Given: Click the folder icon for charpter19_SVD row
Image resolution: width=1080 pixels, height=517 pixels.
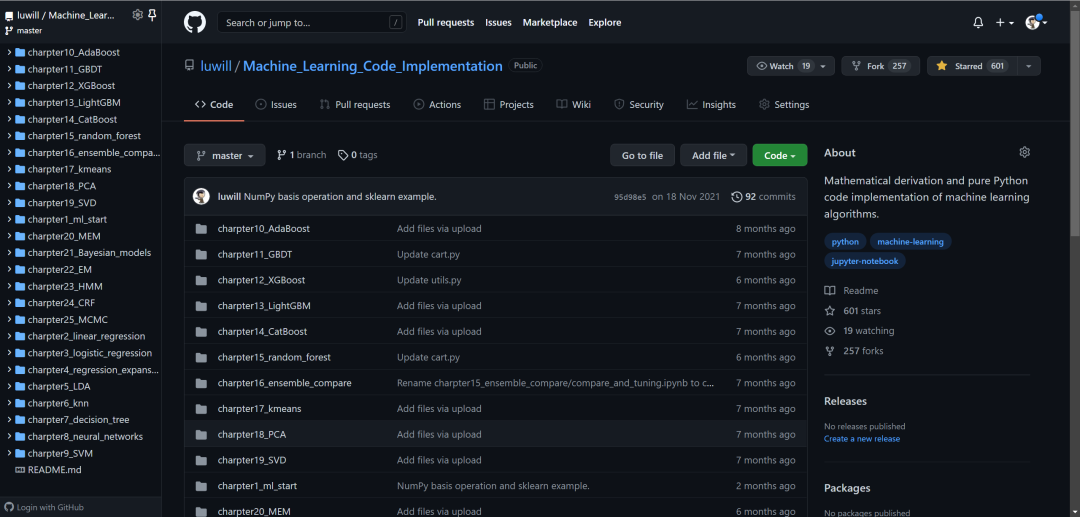Looking at the screenshot, I should point(201,460).
